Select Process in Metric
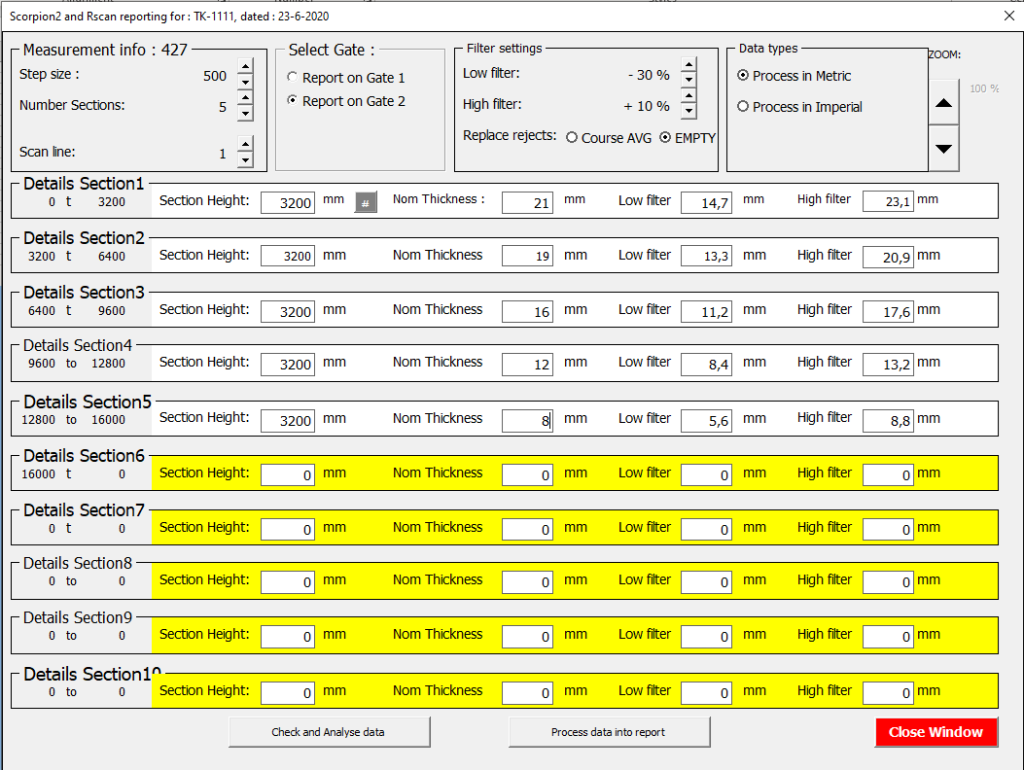Screen dimensions: 1024x770 pyautogui.click(x=794, y=76)
